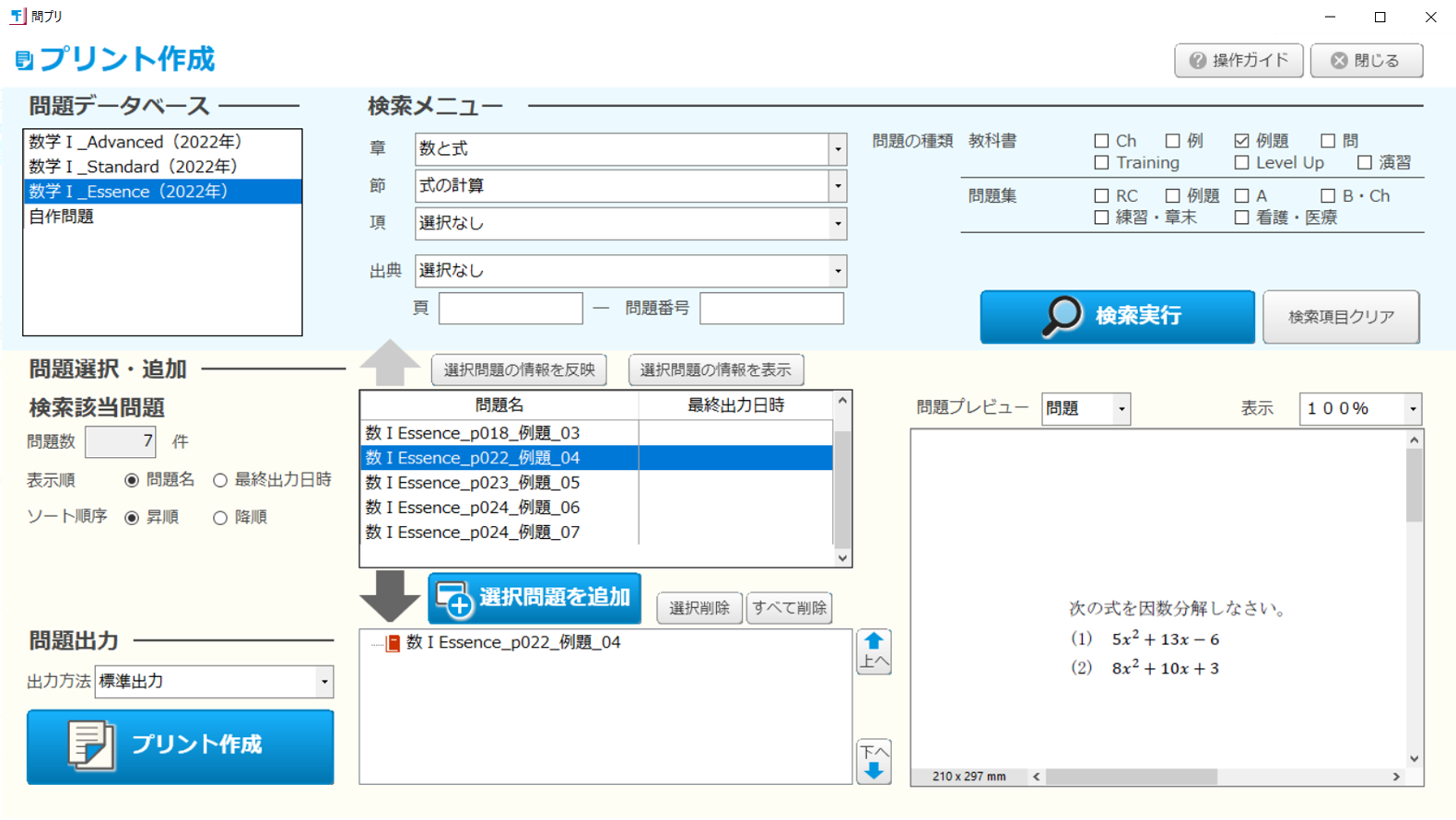Select 降順 sort order radio button
The width and height of the screenshot is (1456, 820).
pyautogui.click(x=220, y=518)
